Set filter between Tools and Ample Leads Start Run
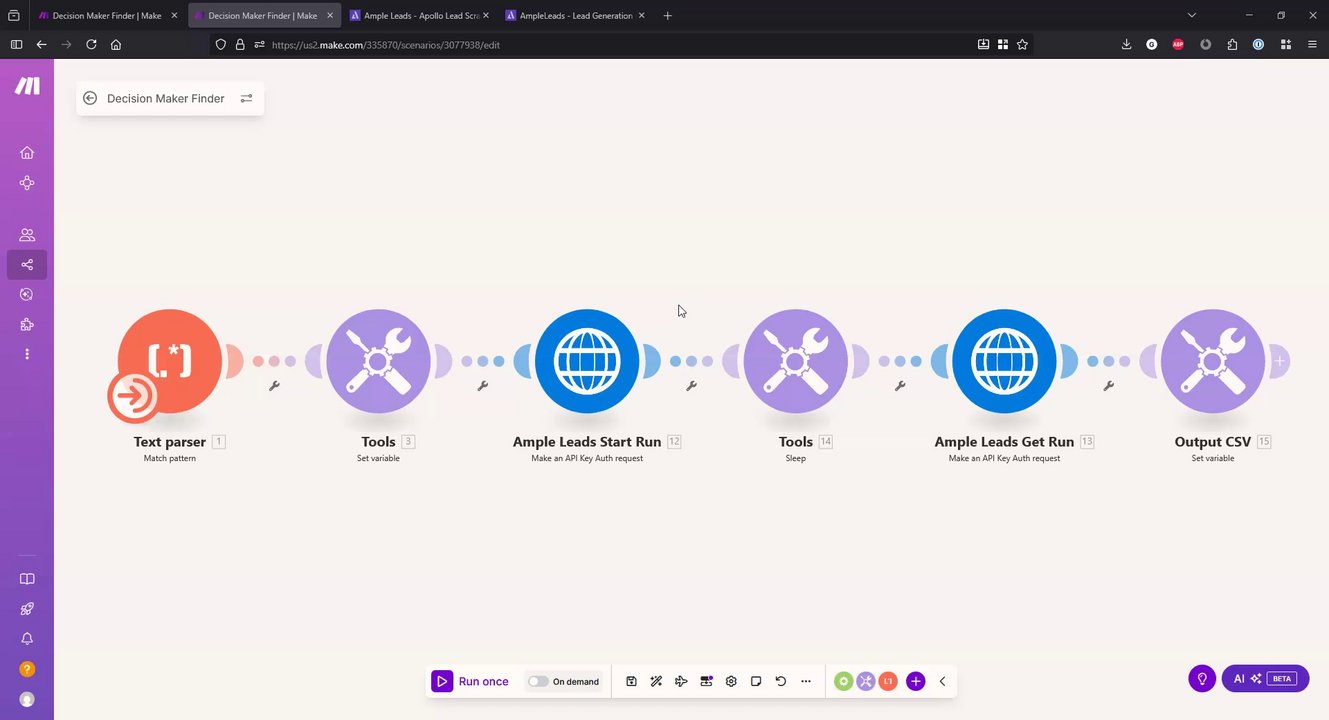The width and height of the screenshot is (1329, 720). [483, 385]
